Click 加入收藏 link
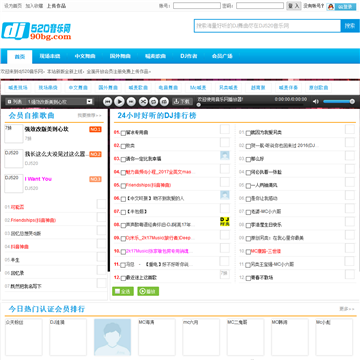This screenshot has width=360, height=360. point(34,6)
